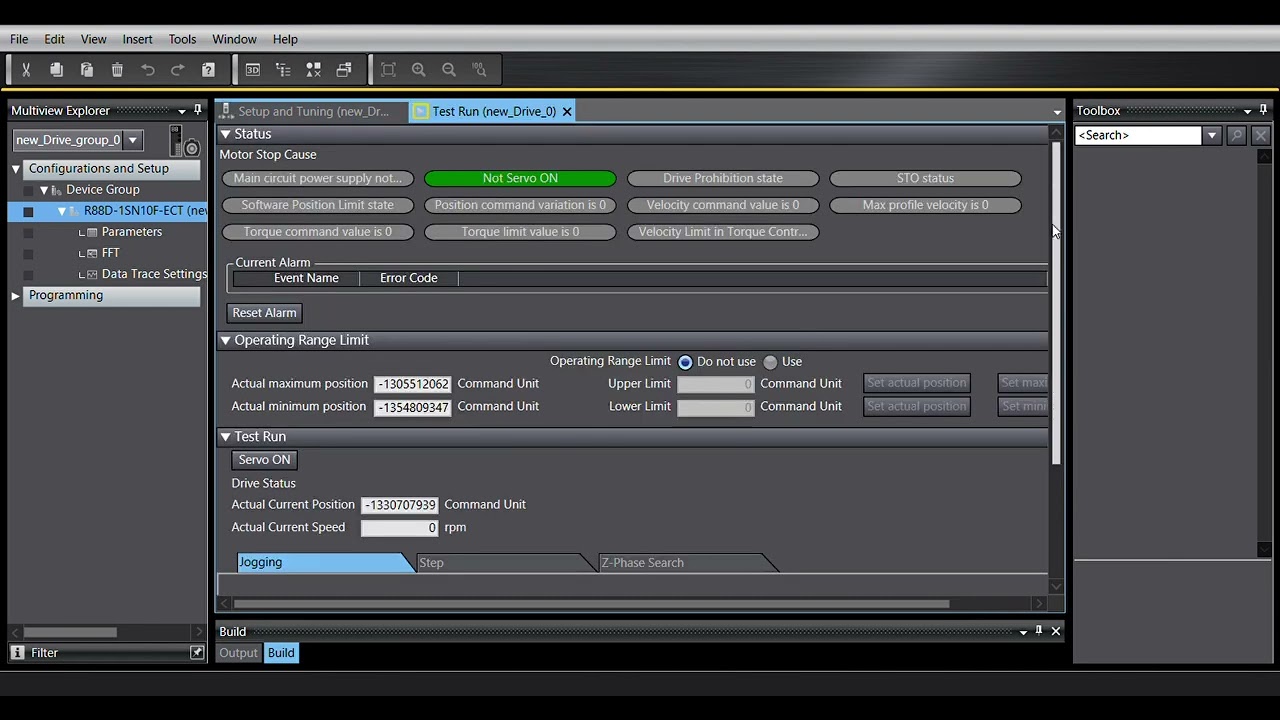Click the Servo ON button
Screen dimensions: 1280x720
point(264,460)
